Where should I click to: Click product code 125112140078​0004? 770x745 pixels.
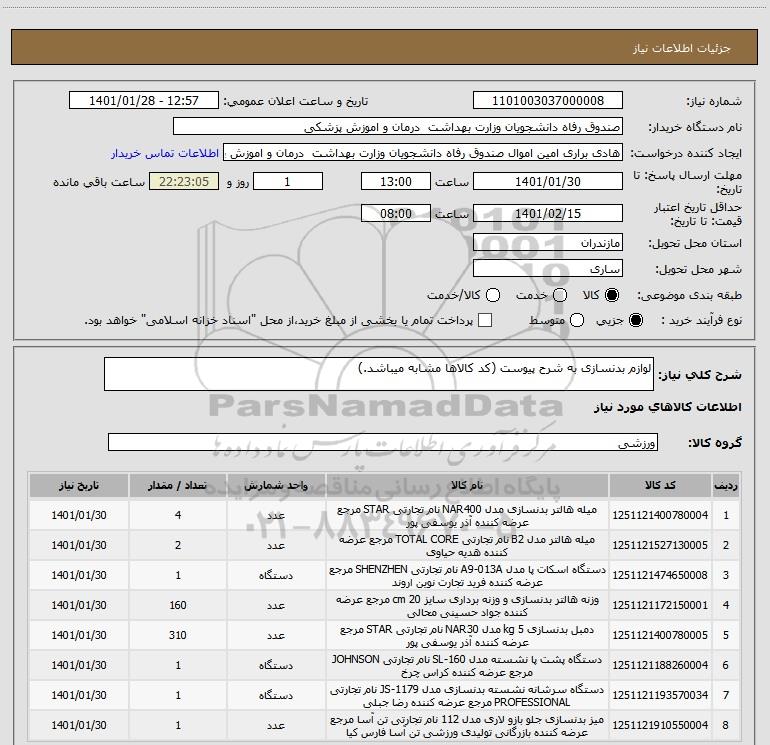(660, 515)
